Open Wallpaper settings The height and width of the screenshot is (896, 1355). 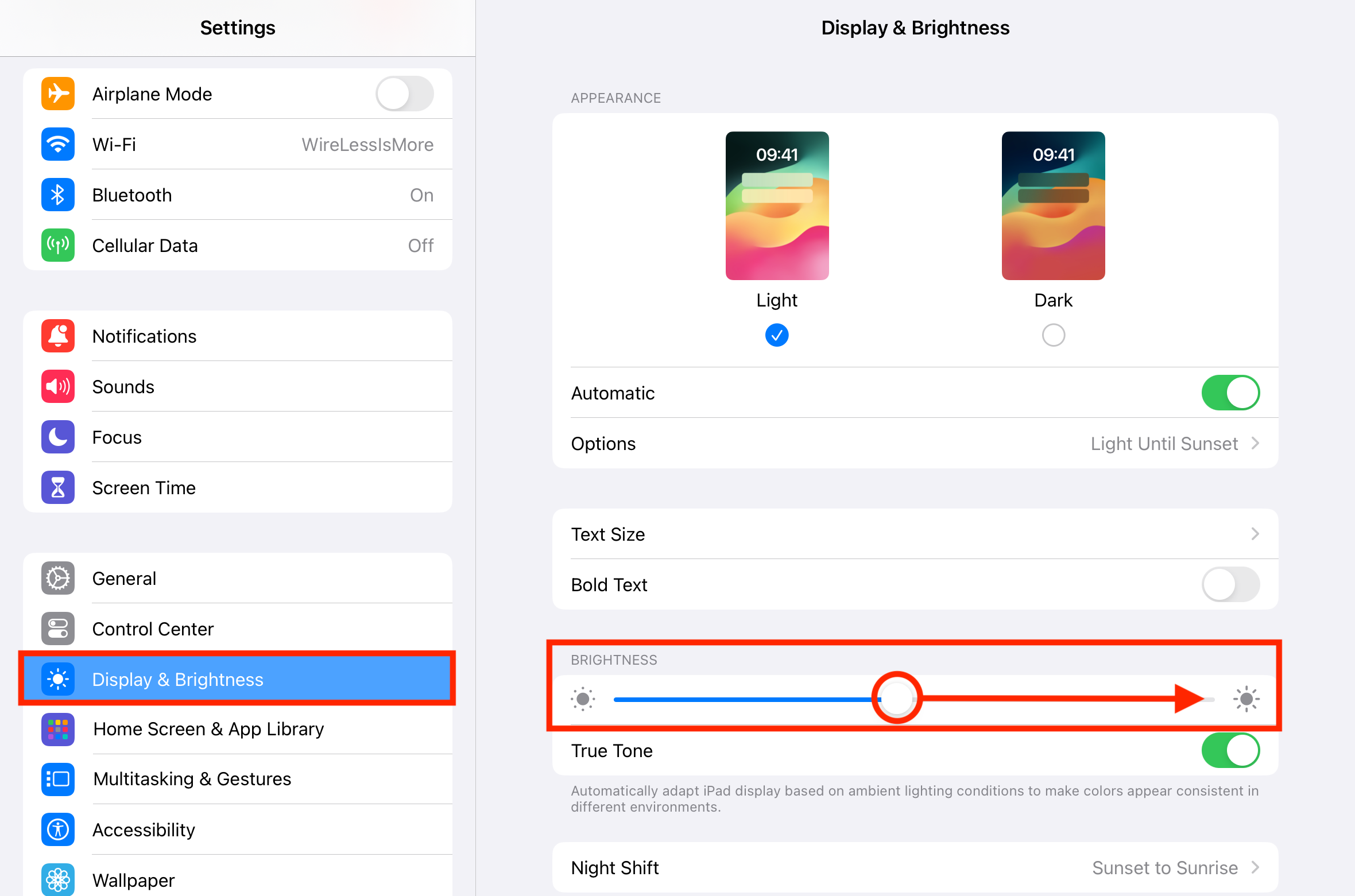(238, 880)
